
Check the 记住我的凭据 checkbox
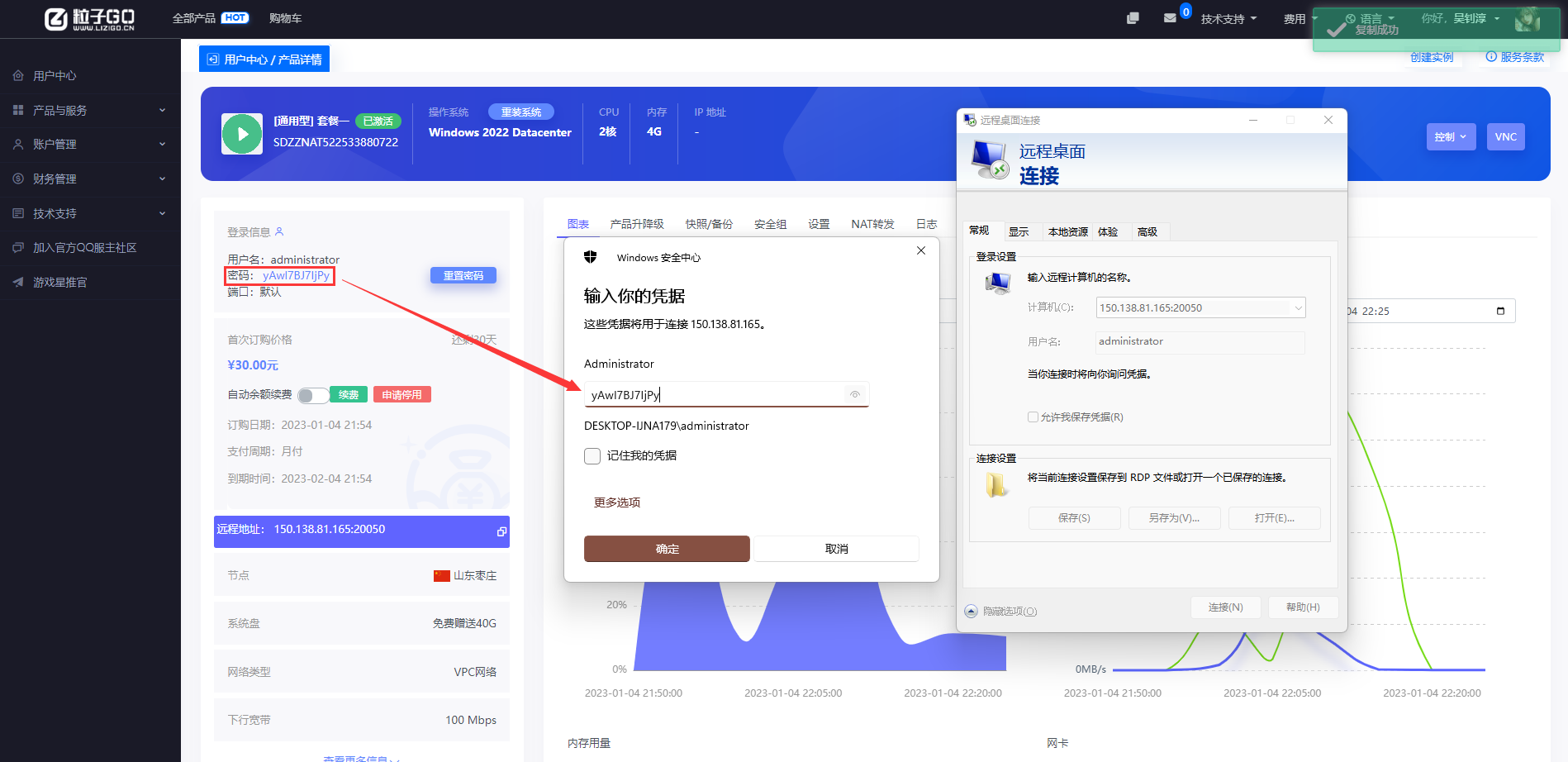tap(592, 456)
